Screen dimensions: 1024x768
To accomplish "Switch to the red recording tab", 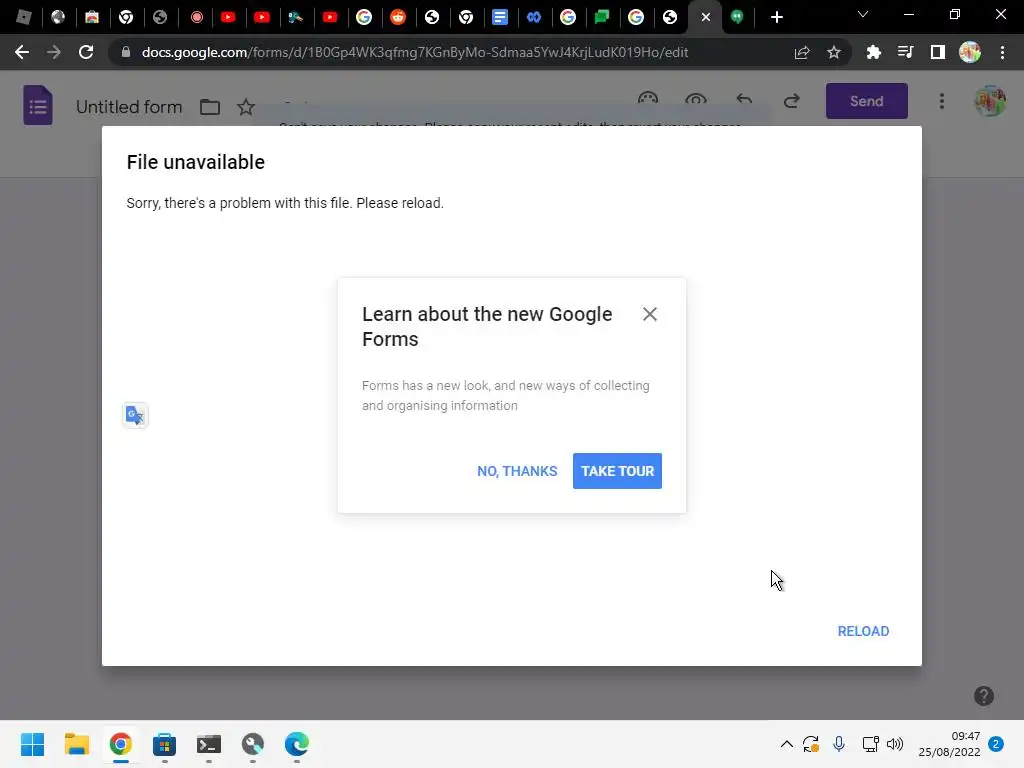I will click(x=196, y=17).
